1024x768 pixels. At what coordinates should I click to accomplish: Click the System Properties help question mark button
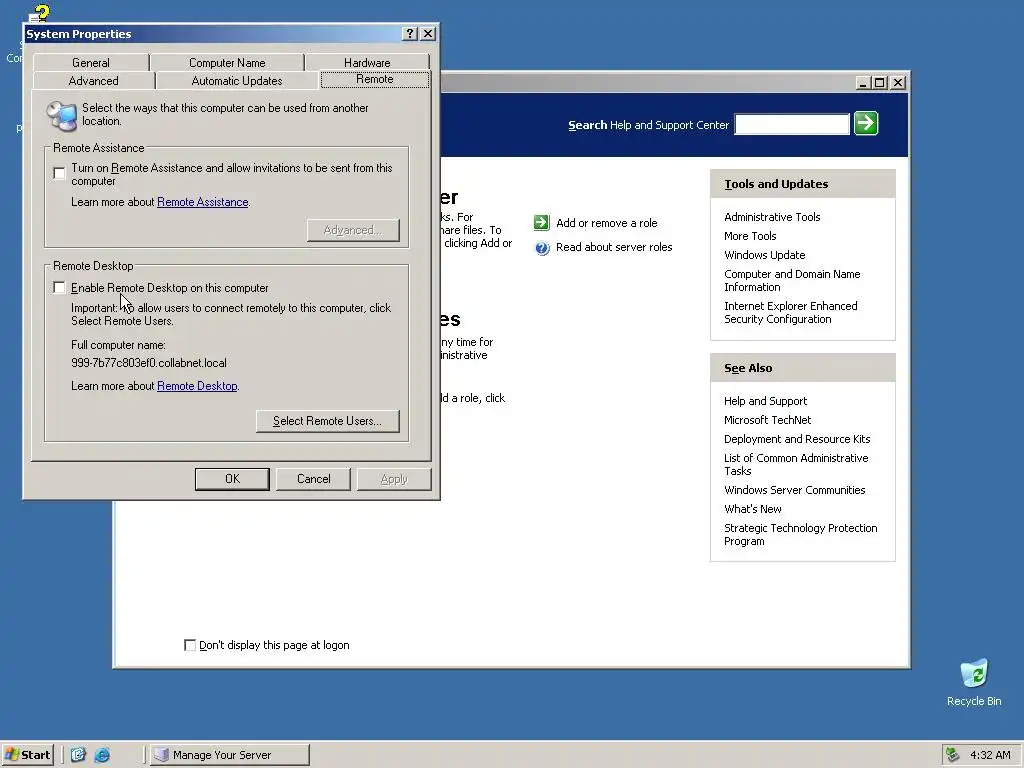click(409, 34)
